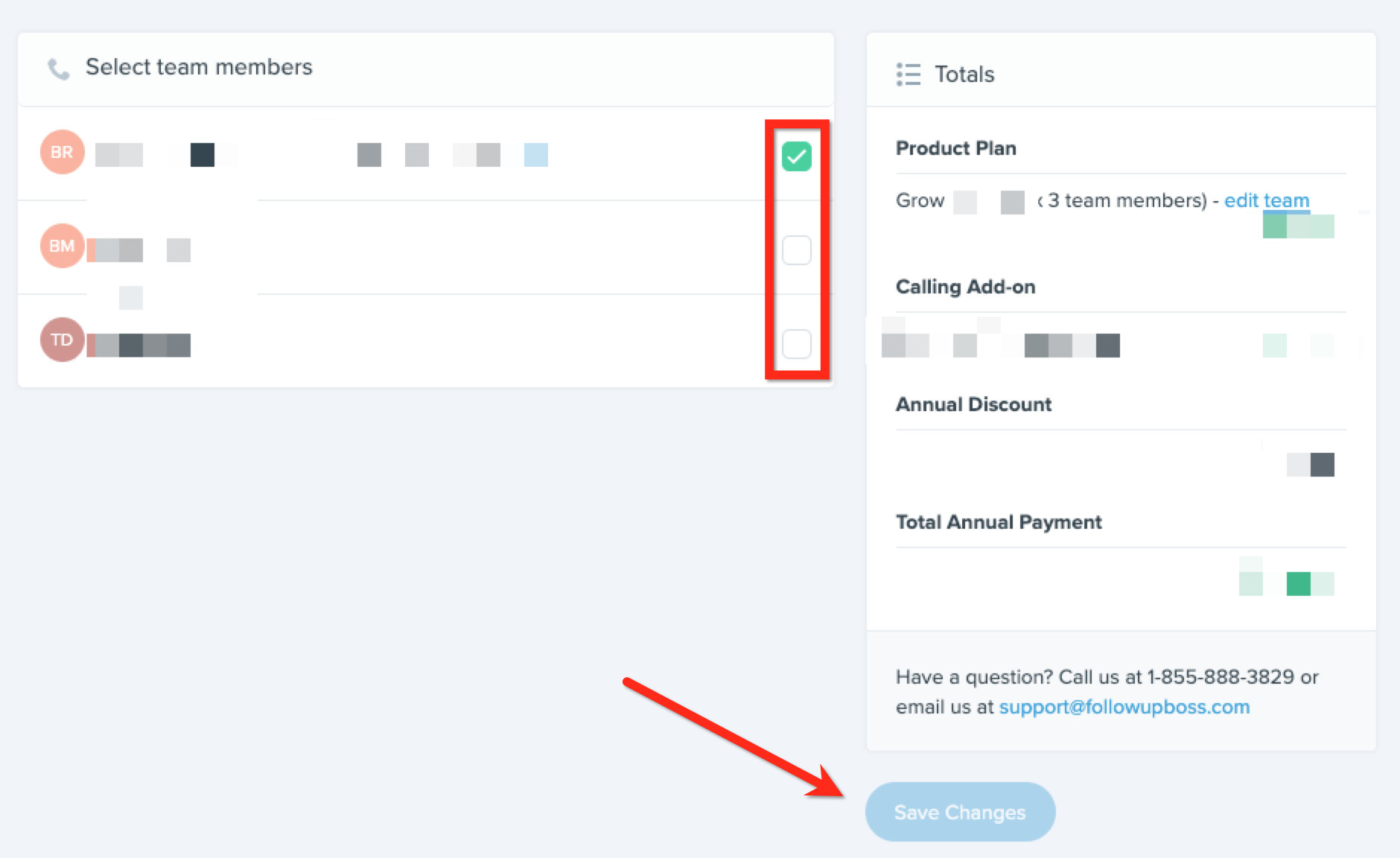This screenshot has width=1400, height=858.
Task: Click the Annual Discount section label
Action: (x=973, y=404)
